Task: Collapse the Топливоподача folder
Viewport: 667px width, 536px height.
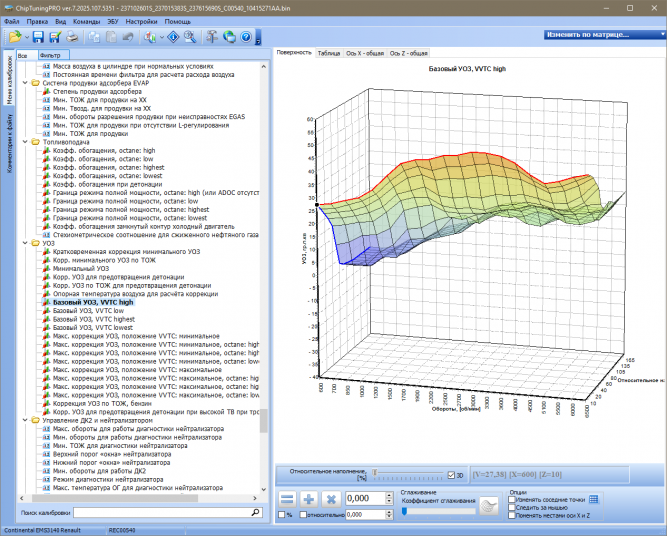Action: click(25, 142)
